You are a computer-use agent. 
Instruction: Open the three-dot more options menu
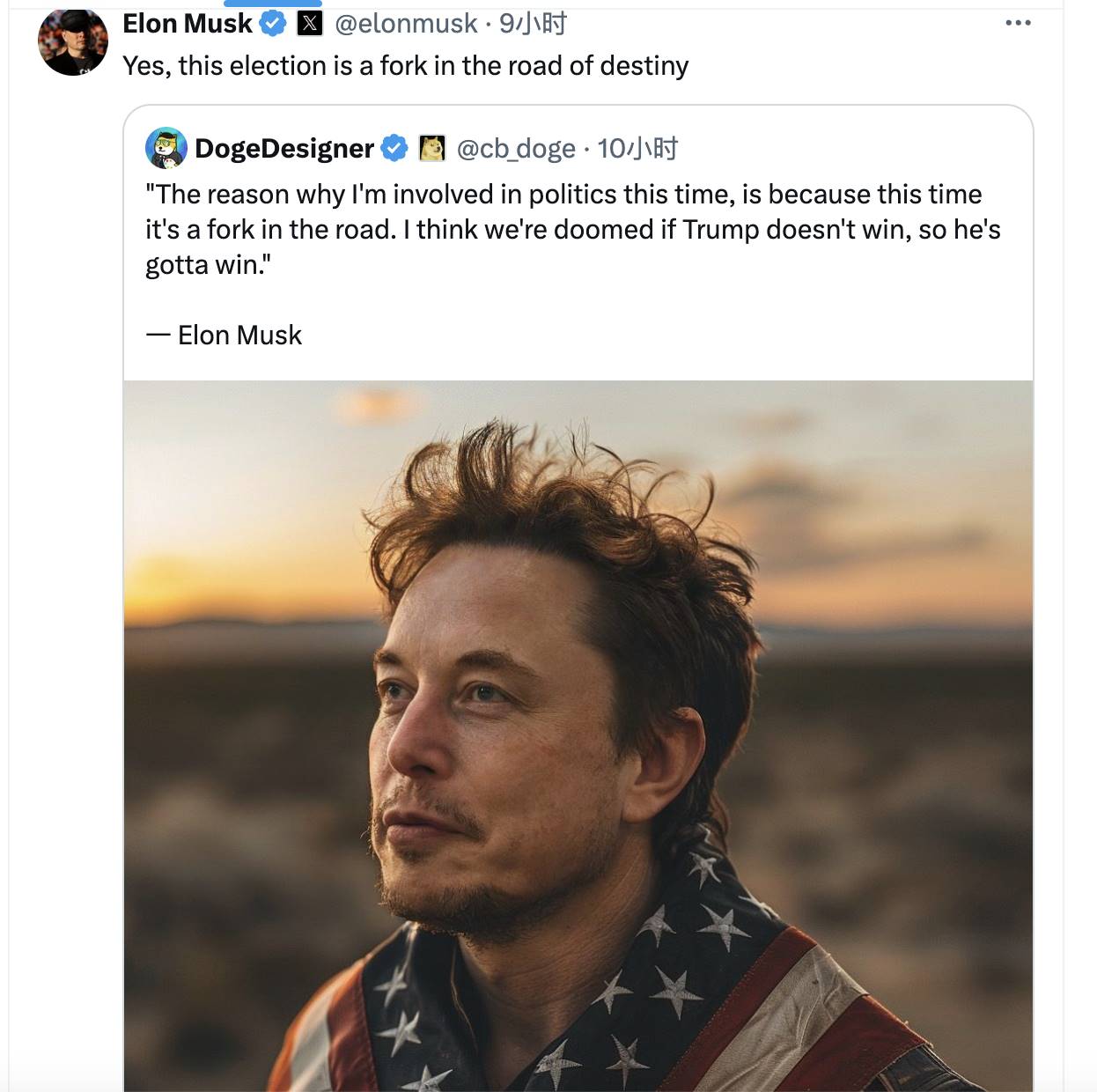tap(1018, 23)
